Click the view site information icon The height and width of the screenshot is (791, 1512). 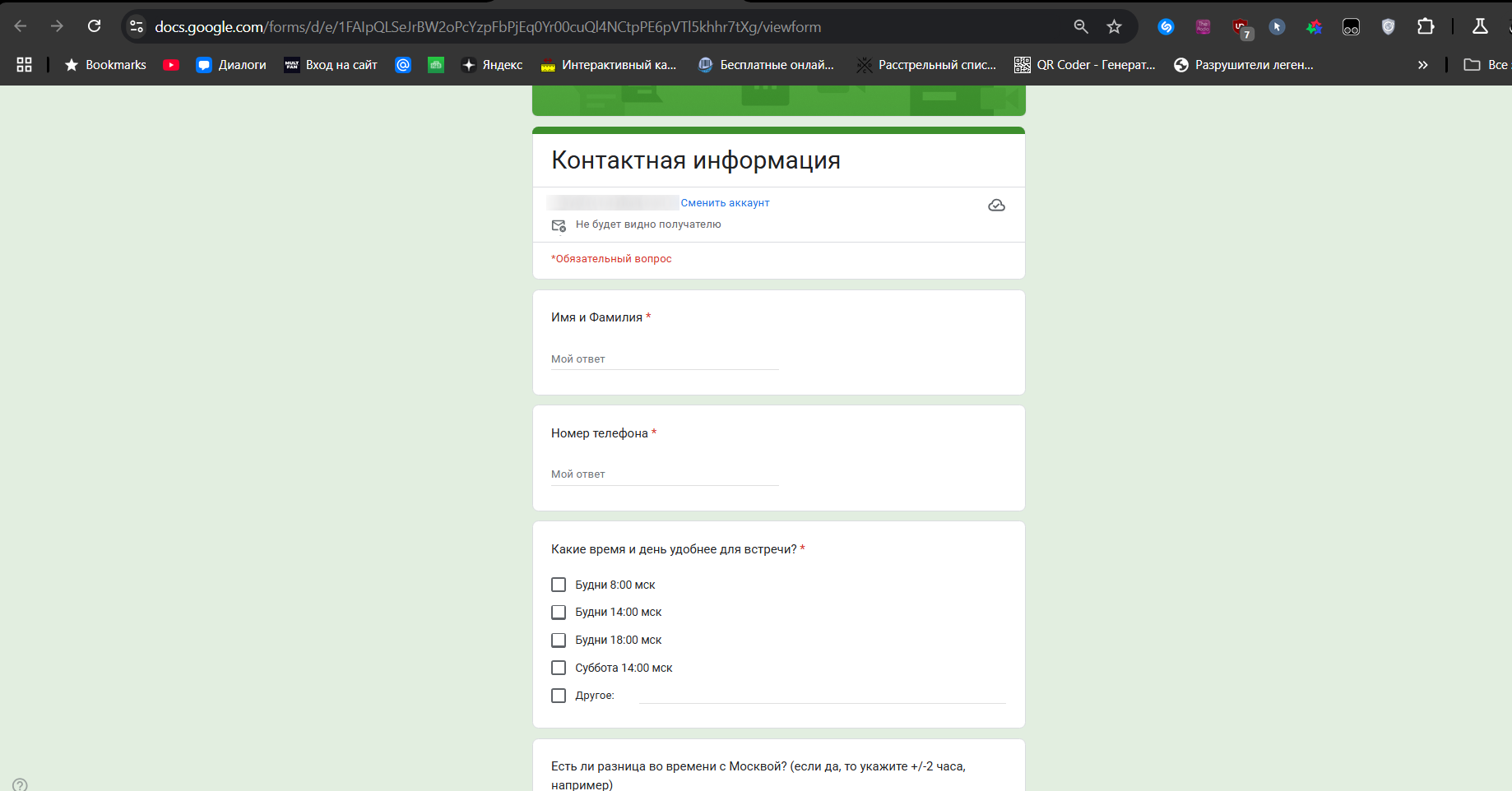(137, 26)
